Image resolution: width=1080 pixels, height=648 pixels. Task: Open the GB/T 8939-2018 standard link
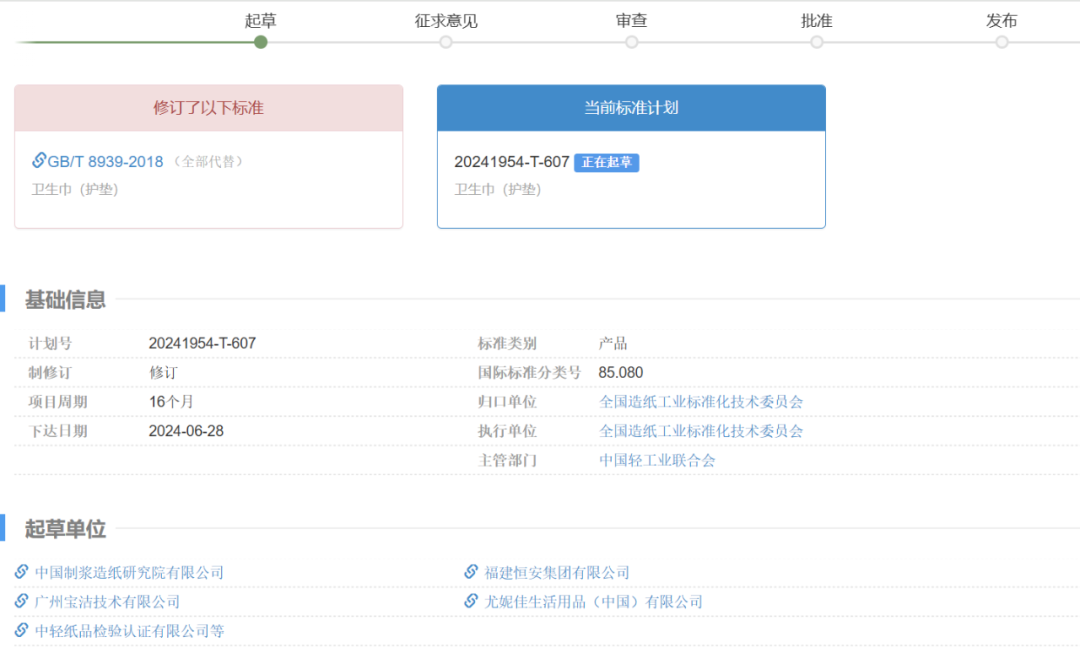point(105,162)
